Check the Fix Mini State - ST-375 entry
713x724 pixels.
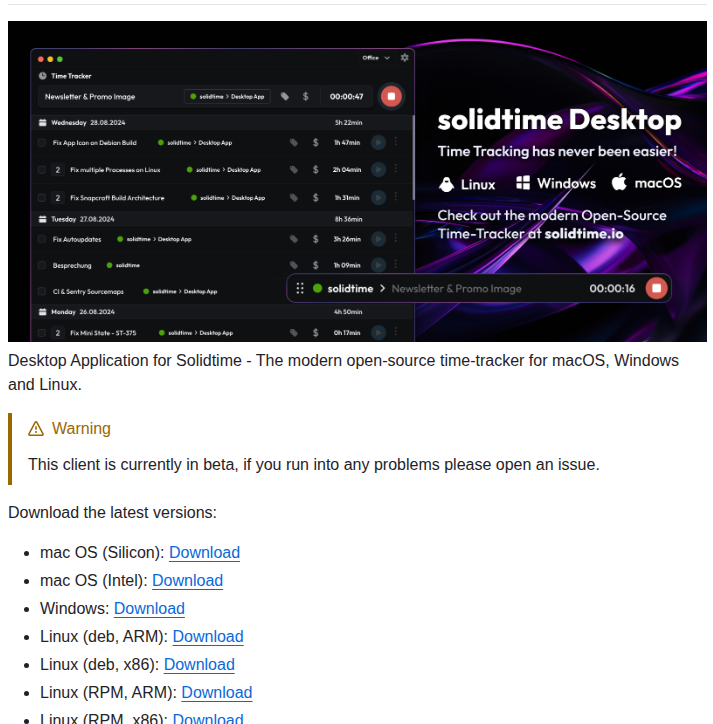click(42, 333)
